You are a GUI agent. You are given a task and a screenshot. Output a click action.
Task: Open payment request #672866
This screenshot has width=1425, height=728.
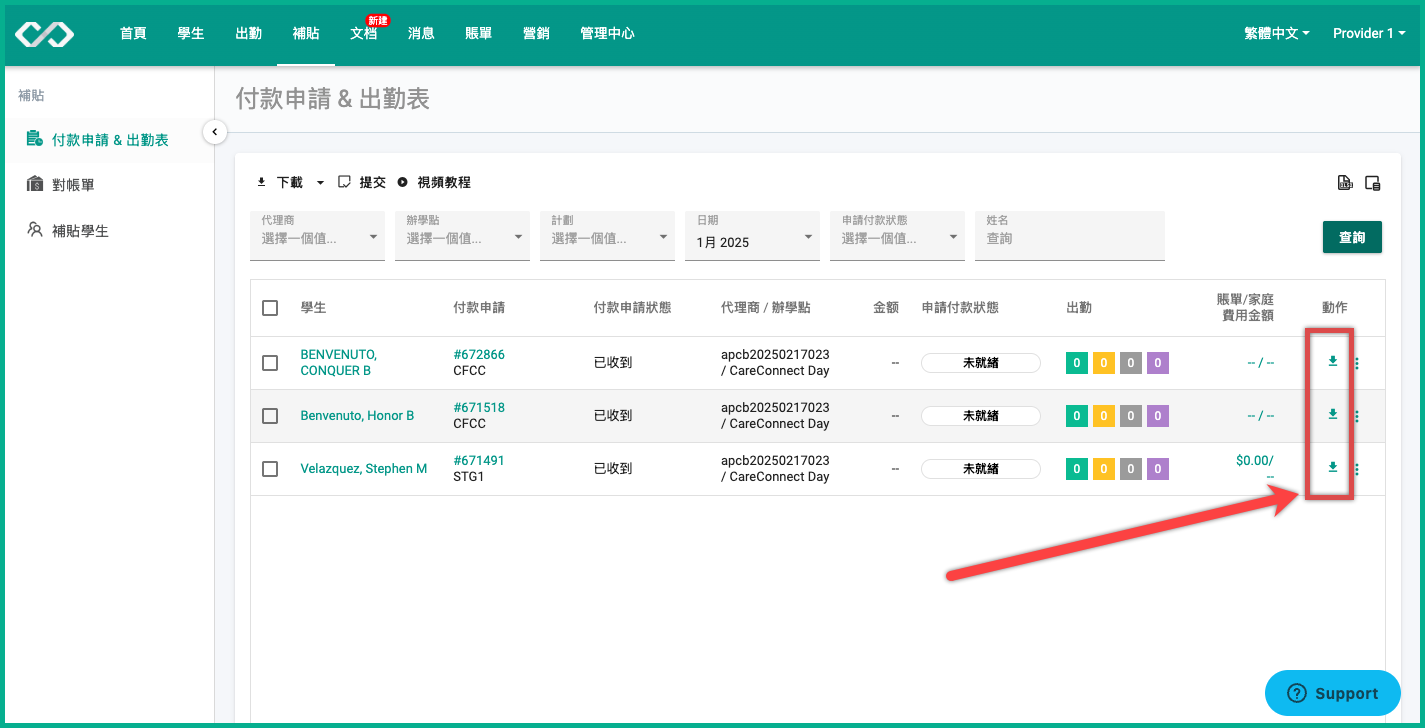(479, 355)
